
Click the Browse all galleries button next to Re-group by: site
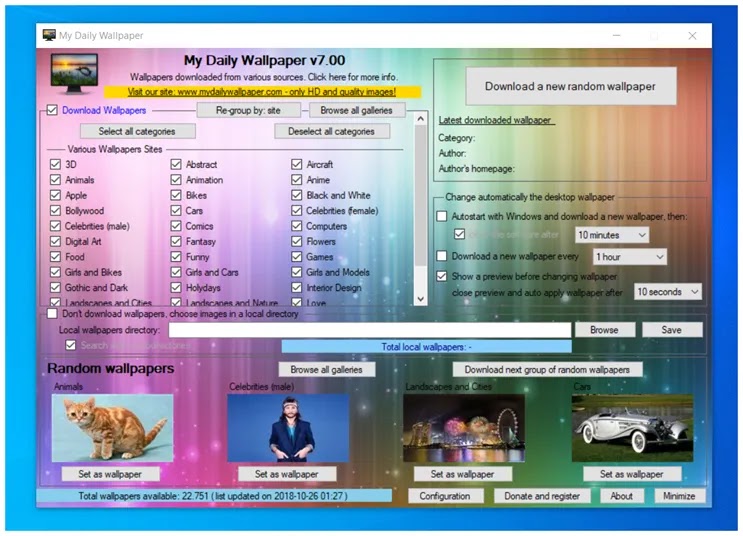tap(357, 110)
